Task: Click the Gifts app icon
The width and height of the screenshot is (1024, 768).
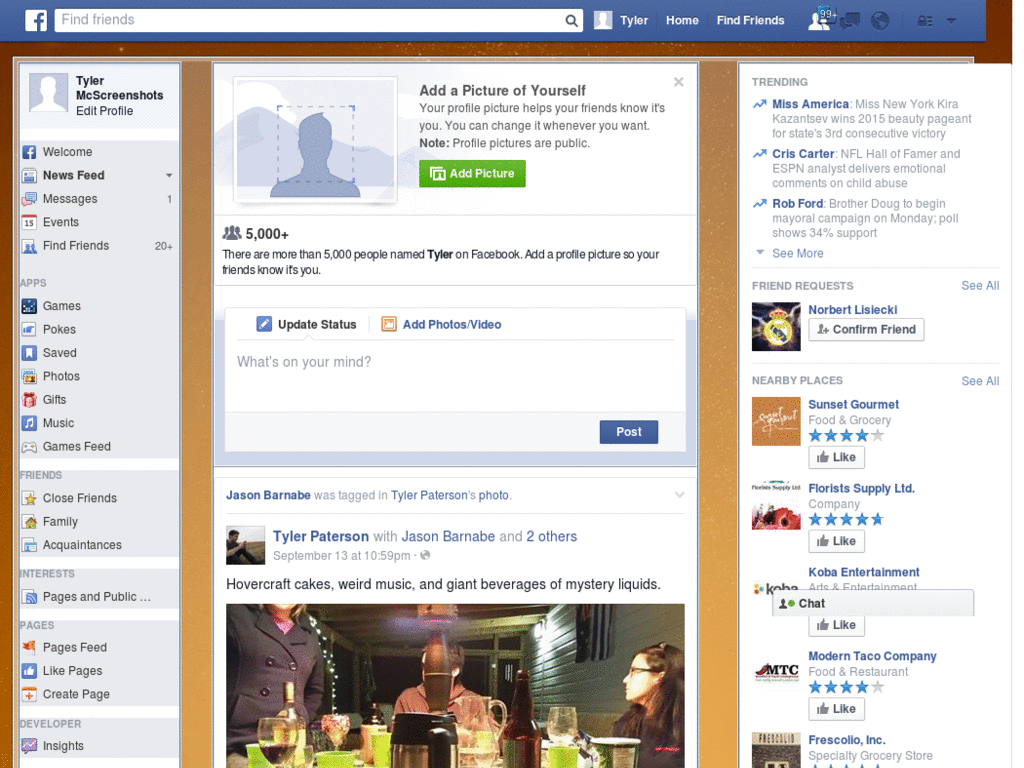Action: pos(29,400)
